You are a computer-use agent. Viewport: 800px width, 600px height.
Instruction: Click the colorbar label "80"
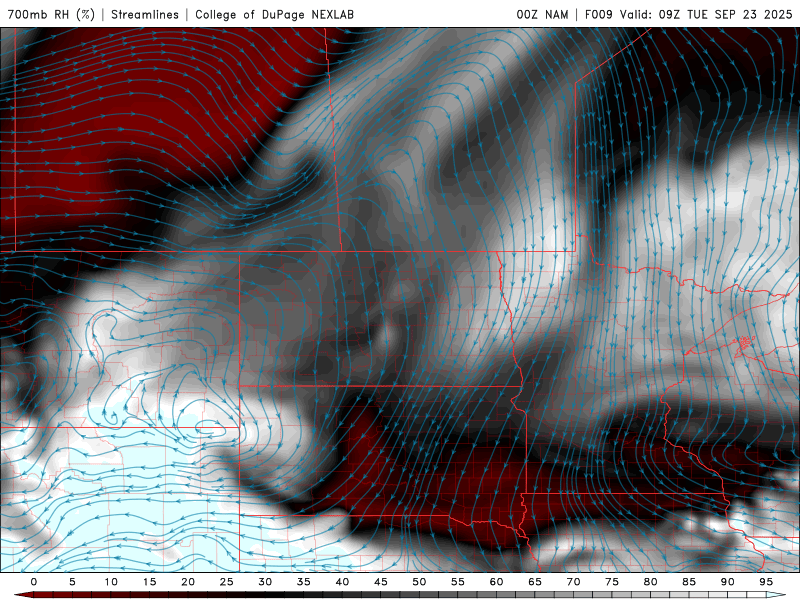click(x=650, y=582)
